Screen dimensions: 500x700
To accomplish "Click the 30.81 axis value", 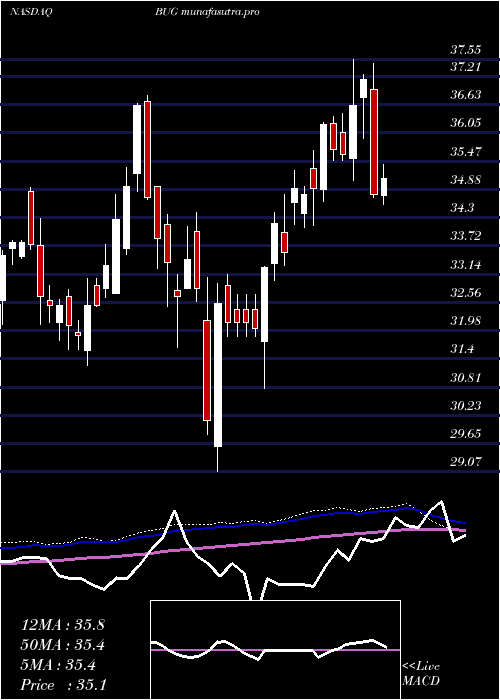I will point(466,378).
